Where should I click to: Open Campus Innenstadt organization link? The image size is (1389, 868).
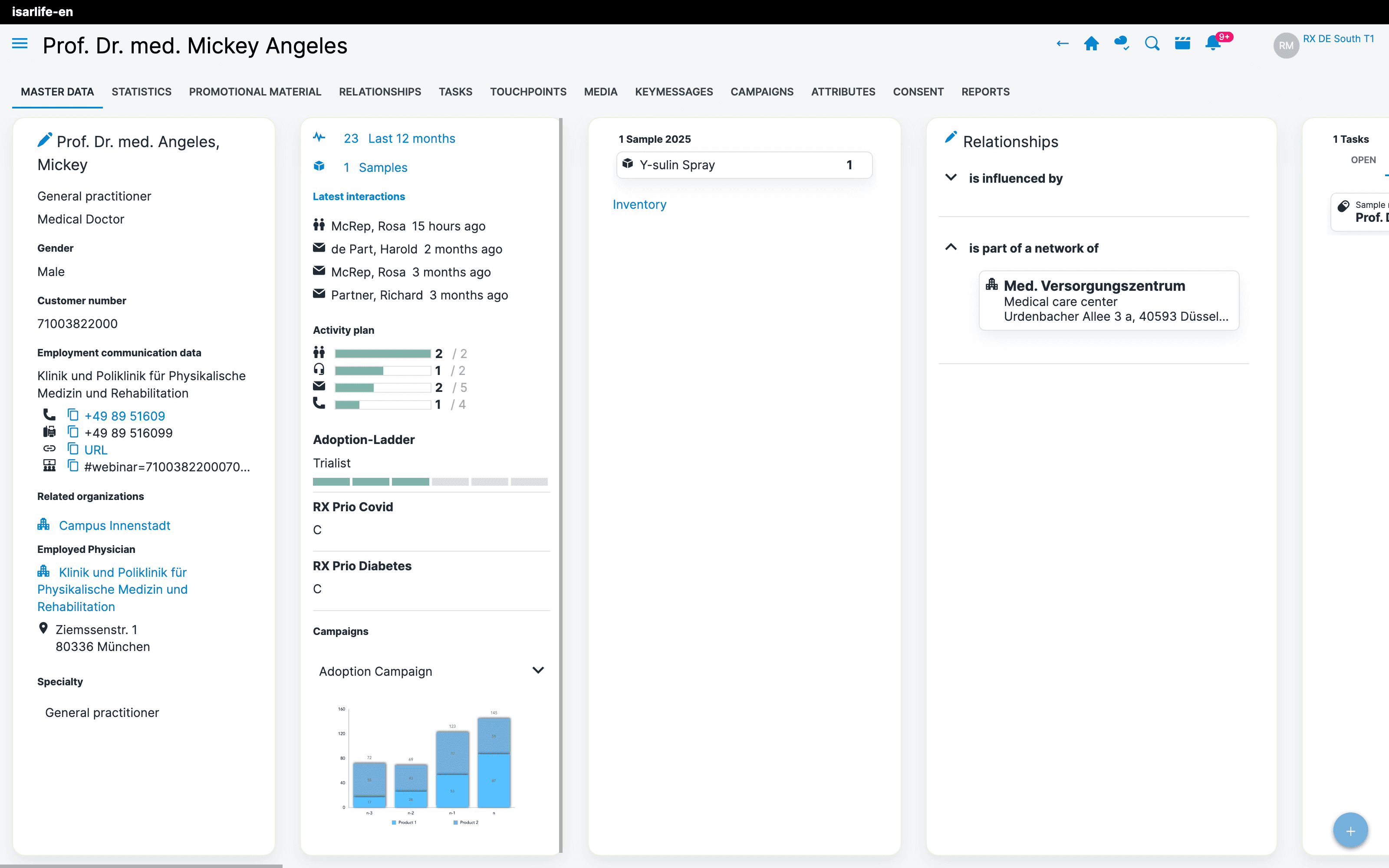[x=114, y=525]
